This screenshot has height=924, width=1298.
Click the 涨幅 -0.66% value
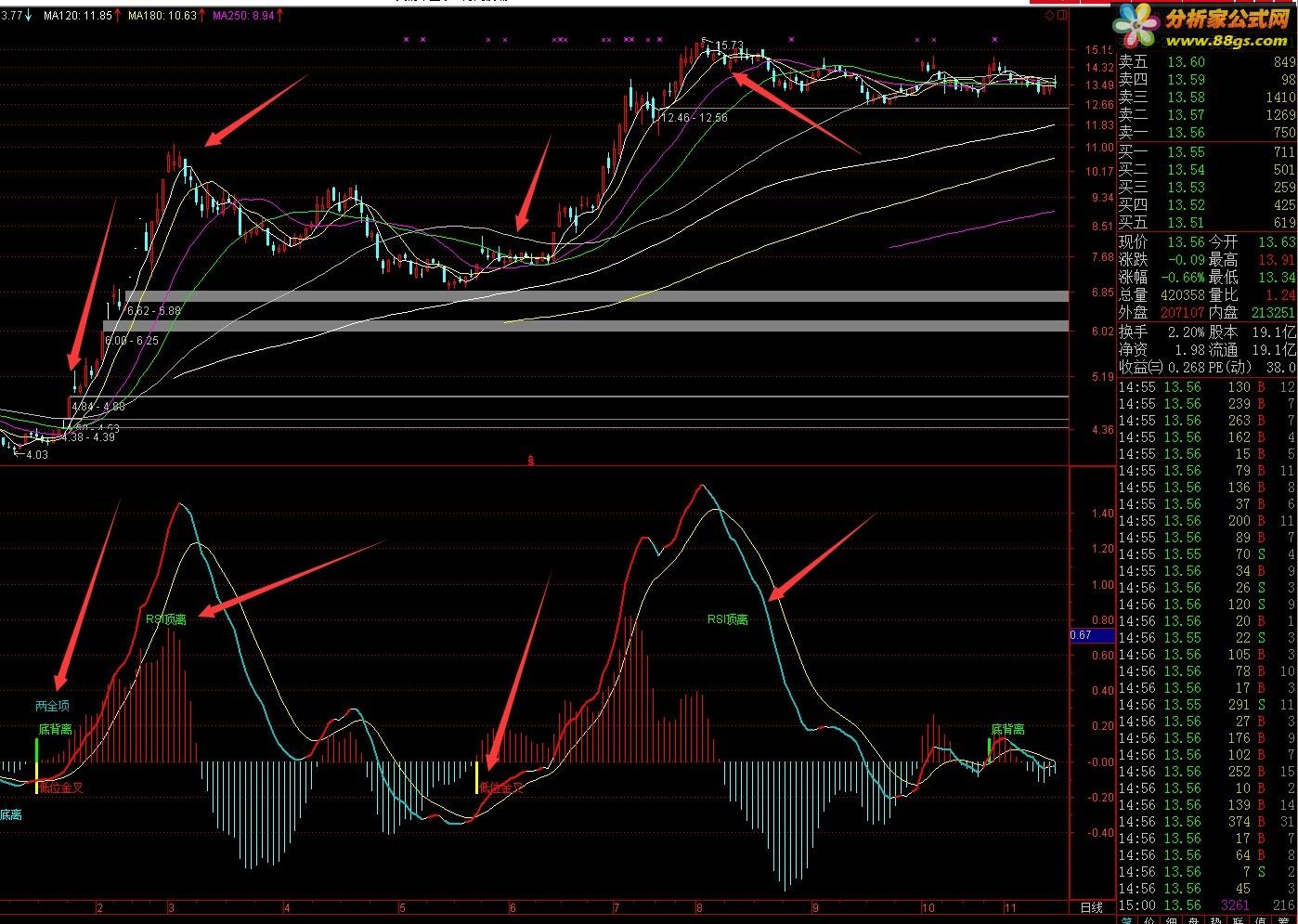1184,278
